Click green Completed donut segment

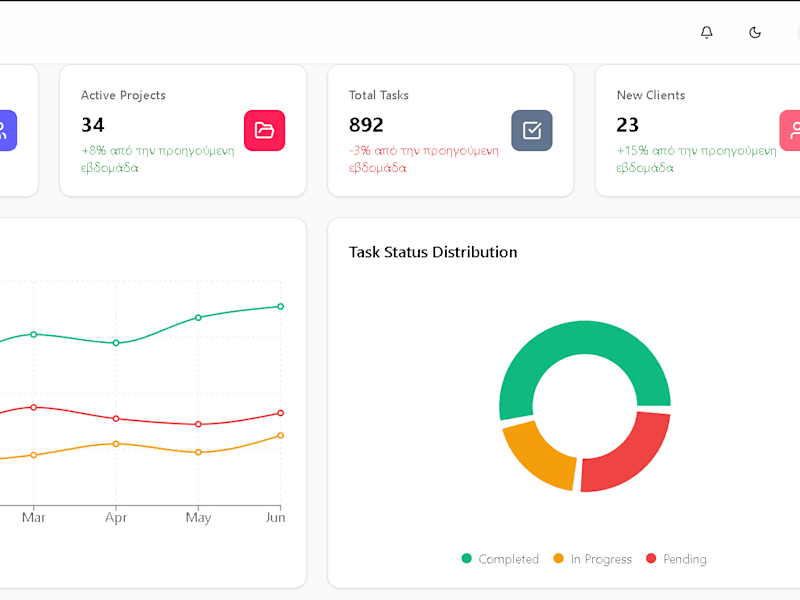(585, 337)
